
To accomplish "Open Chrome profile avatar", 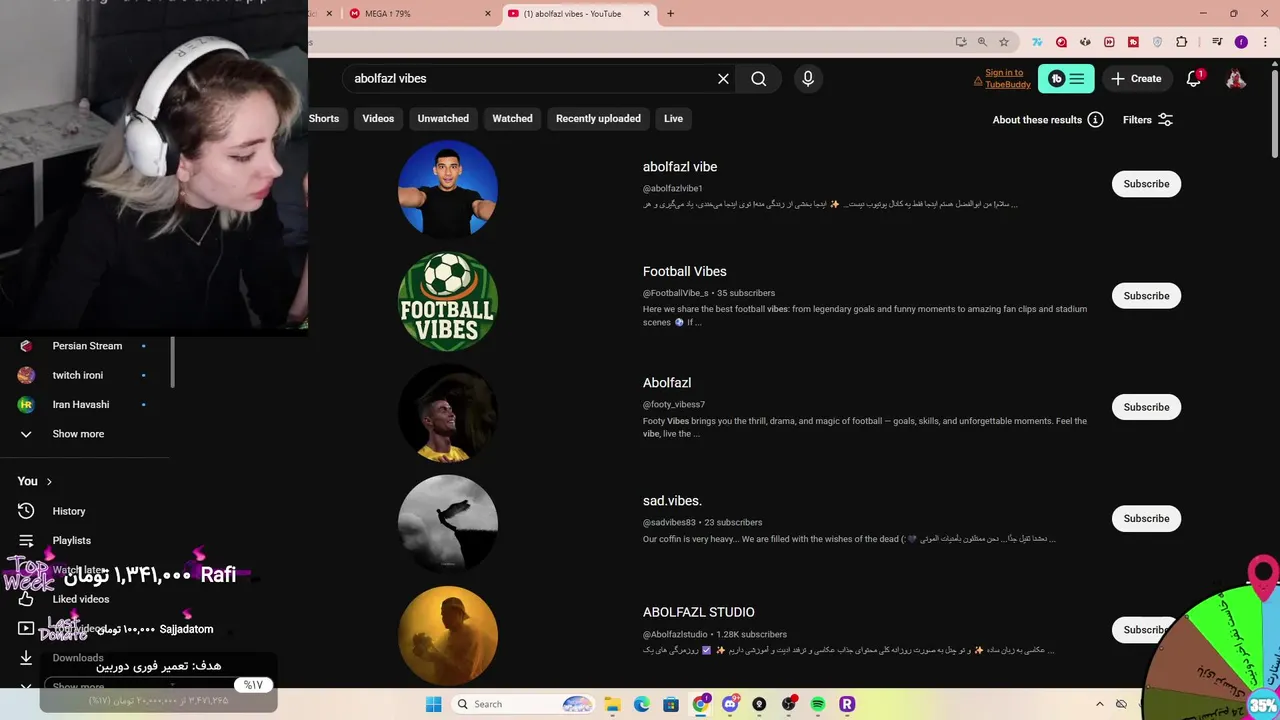I will pyautogui.click(x=1241, y=42).
